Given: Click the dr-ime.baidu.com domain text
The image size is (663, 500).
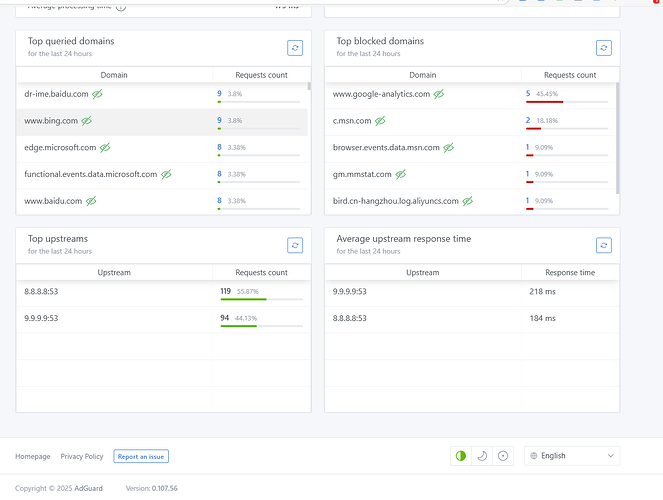Looking at the screenshot, I should [x=56, y=94].
